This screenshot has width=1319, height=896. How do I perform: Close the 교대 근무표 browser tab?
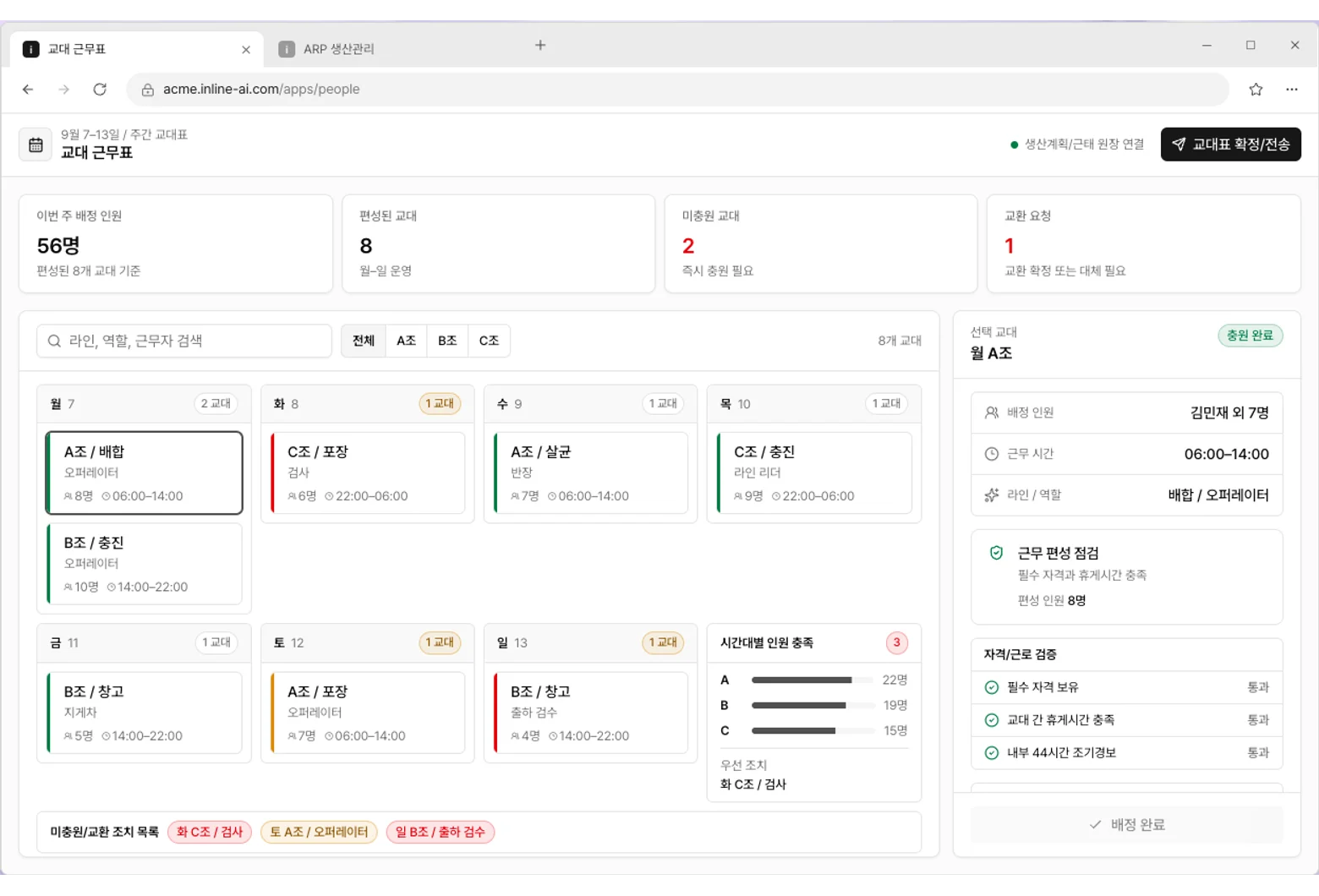coord(246,50)
